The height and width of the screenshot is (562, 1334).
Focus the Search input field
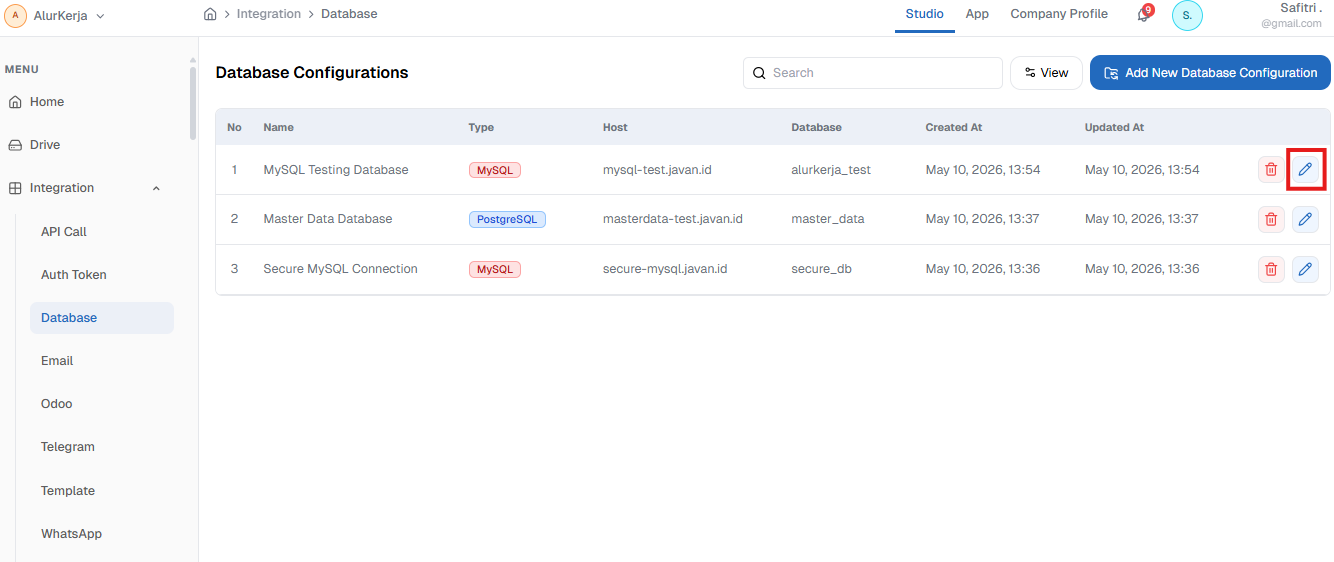click(x=872, y=73)
